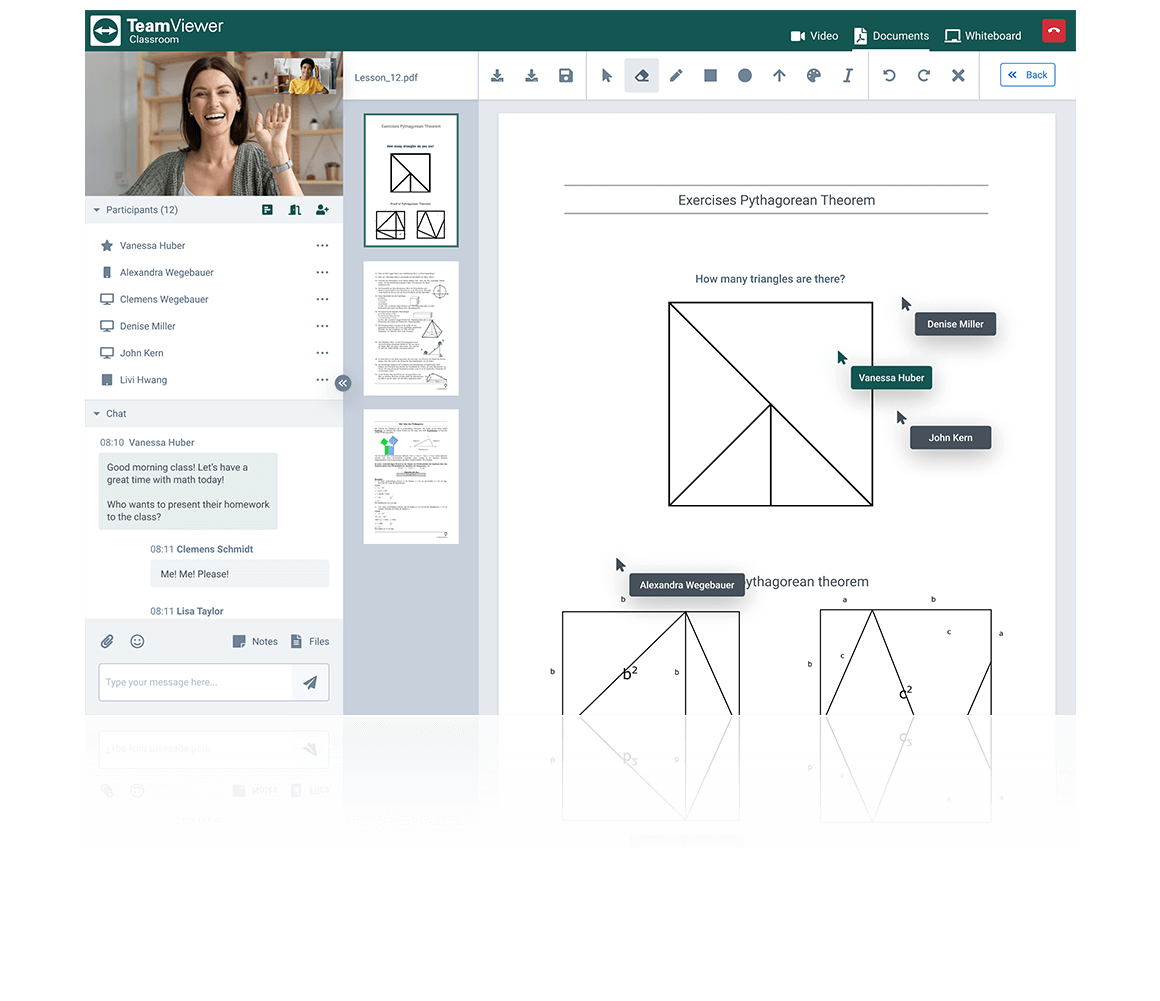
Task: Undo the last annotation
Action: pos(889,76)
